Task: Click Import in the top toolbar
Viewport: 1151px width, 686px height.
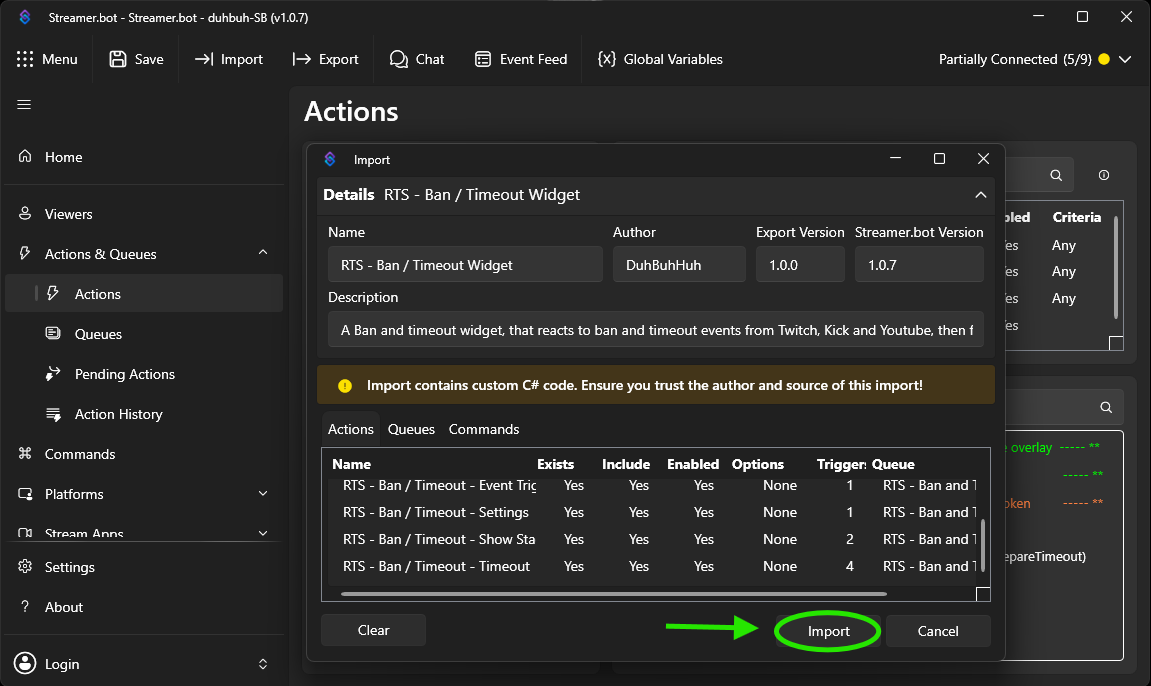Action: click(x=229, y=59)
